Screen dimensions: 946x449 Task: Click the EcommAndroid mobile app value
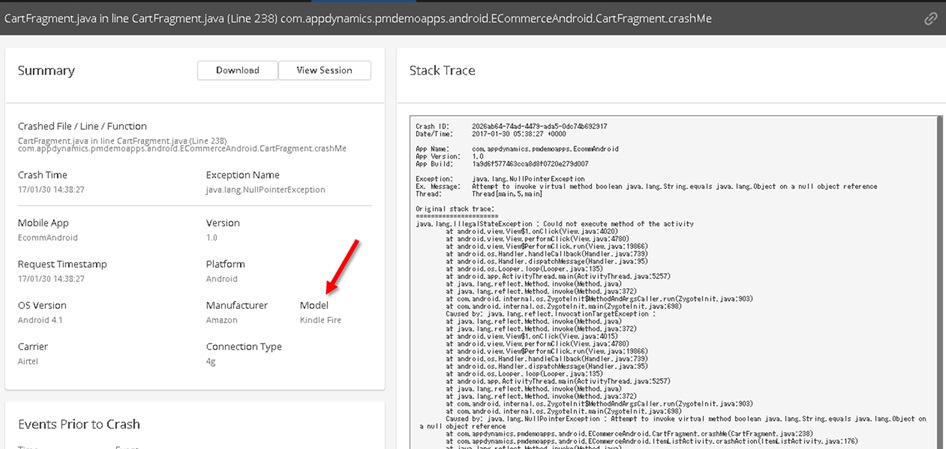point(47,237)
